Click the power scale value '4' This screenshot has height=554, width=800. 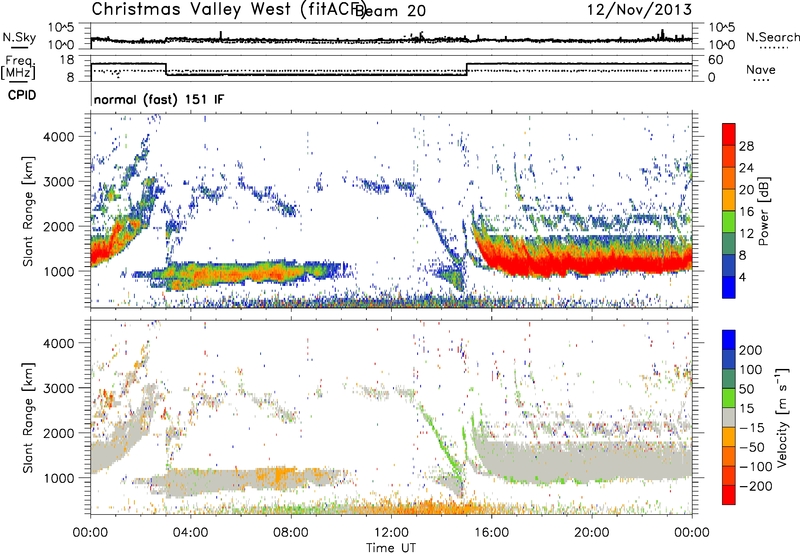click(742, 278)
